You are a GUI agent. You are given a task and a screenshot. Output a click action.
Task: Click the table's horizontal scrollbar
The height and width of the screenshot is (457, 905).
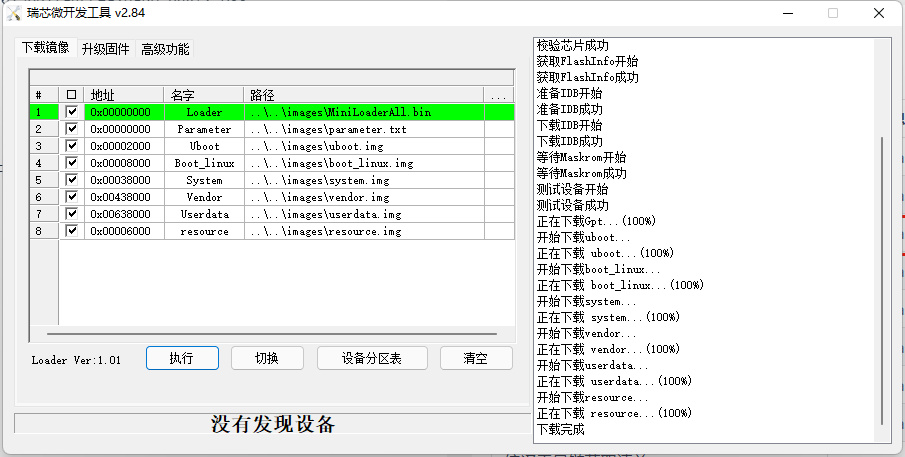tap(272, 334)
